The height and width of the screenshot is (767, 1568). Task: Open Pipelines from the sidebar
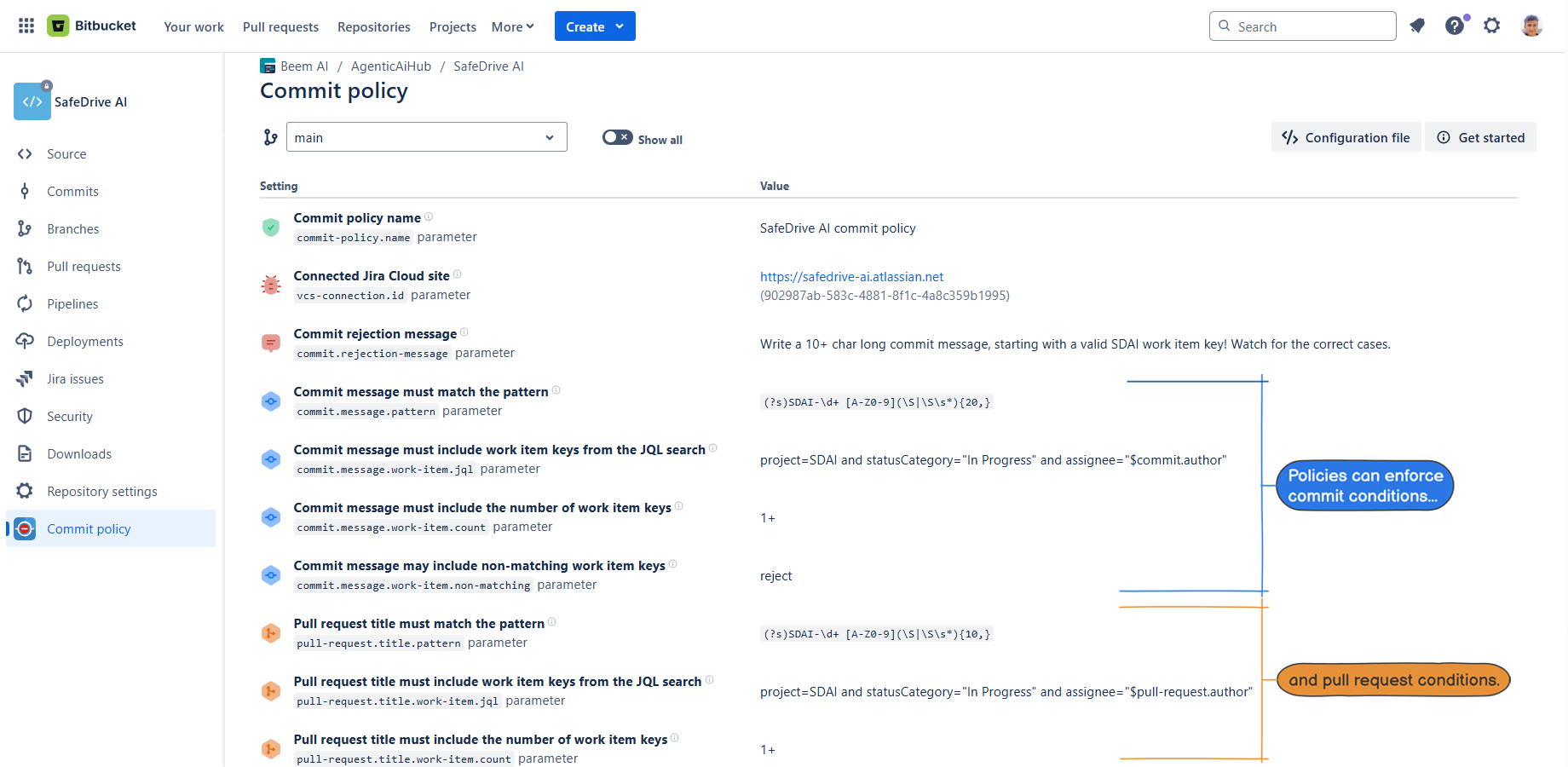click(x=72, y=303)
